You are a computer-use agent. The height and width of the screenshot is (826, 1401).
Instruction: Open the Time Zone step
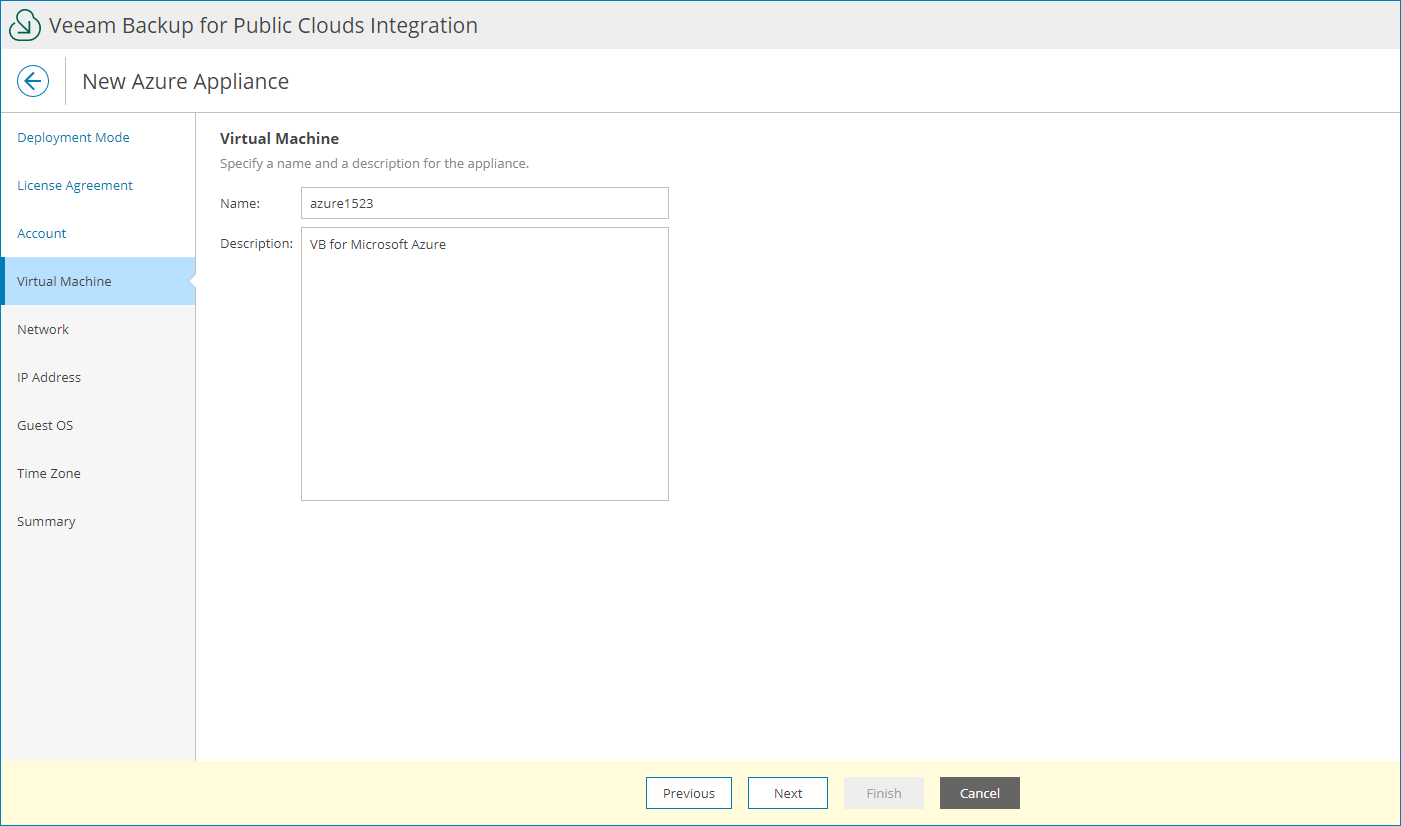pos(48,473)
